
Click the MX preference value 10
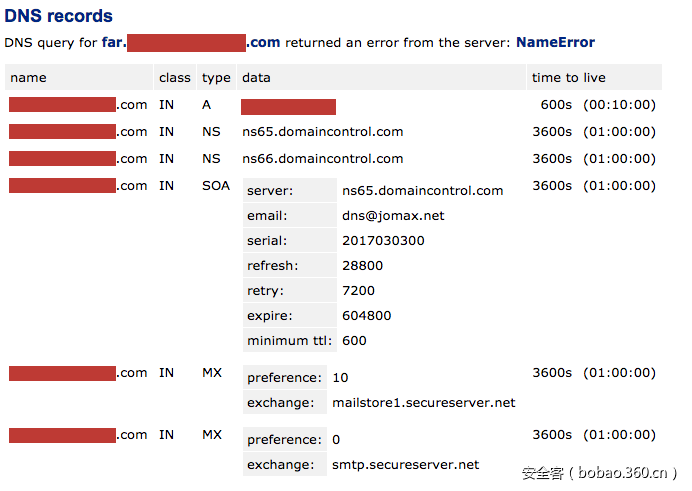pyautogui.click(x=340, y=378)
